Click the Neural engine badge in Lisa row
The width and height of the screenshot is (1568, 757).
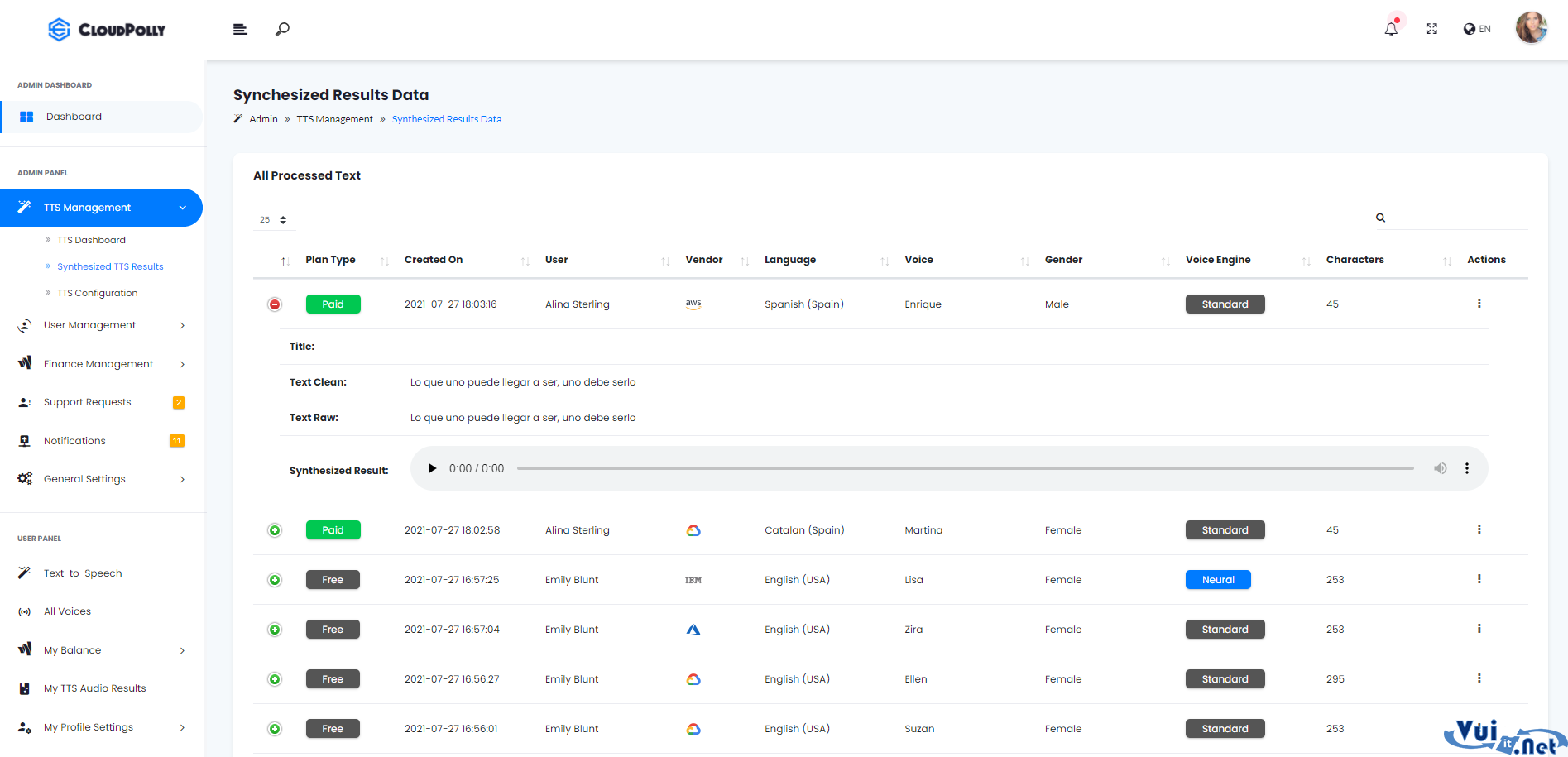pyautogui.click(x=1218, y=580)
